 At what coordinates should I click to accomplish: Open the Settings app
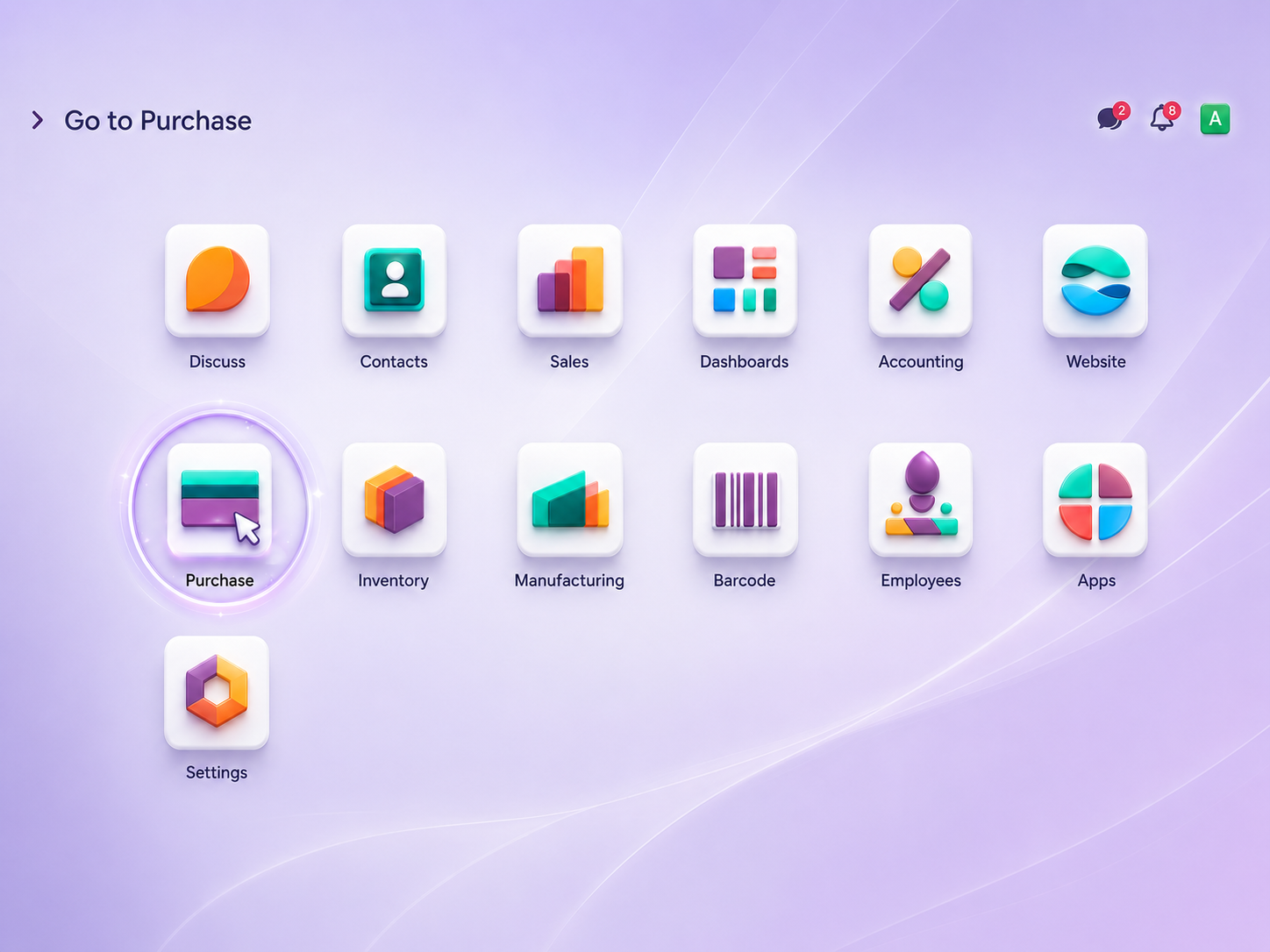click(x=217, y=693)
